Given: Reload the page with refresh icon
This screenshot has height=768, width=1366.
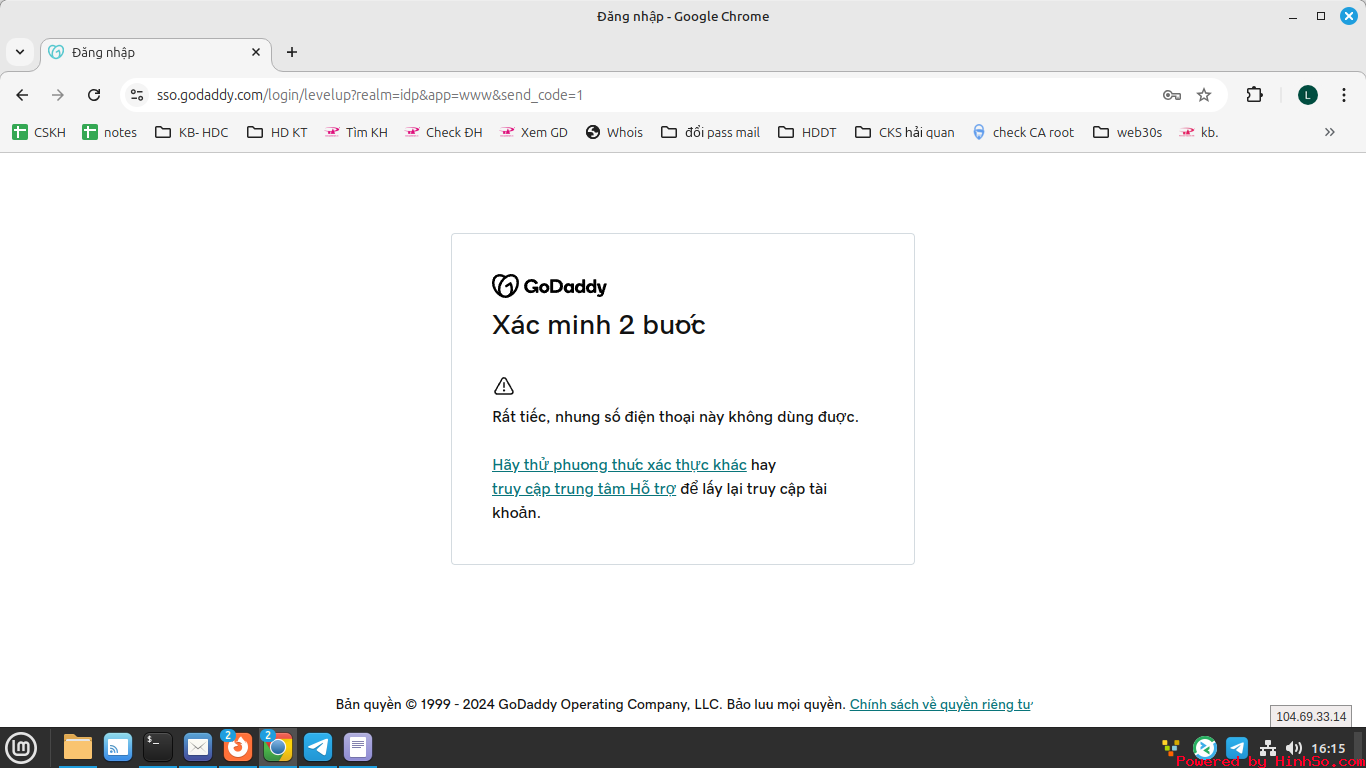Looking at the screenshot, I should [94, 95].
